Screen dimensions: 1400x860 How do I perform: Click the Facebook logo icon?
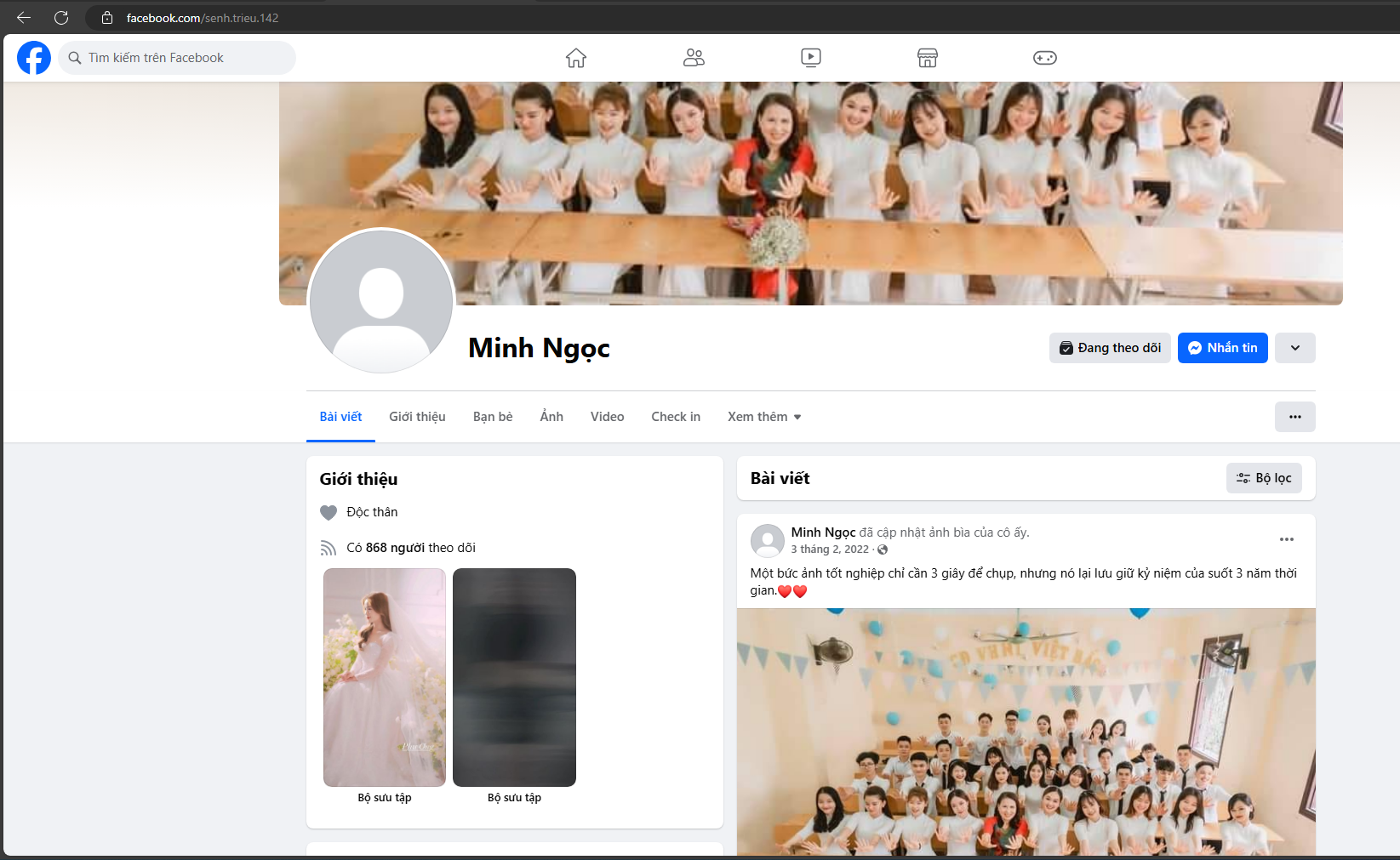pos(34,58)
